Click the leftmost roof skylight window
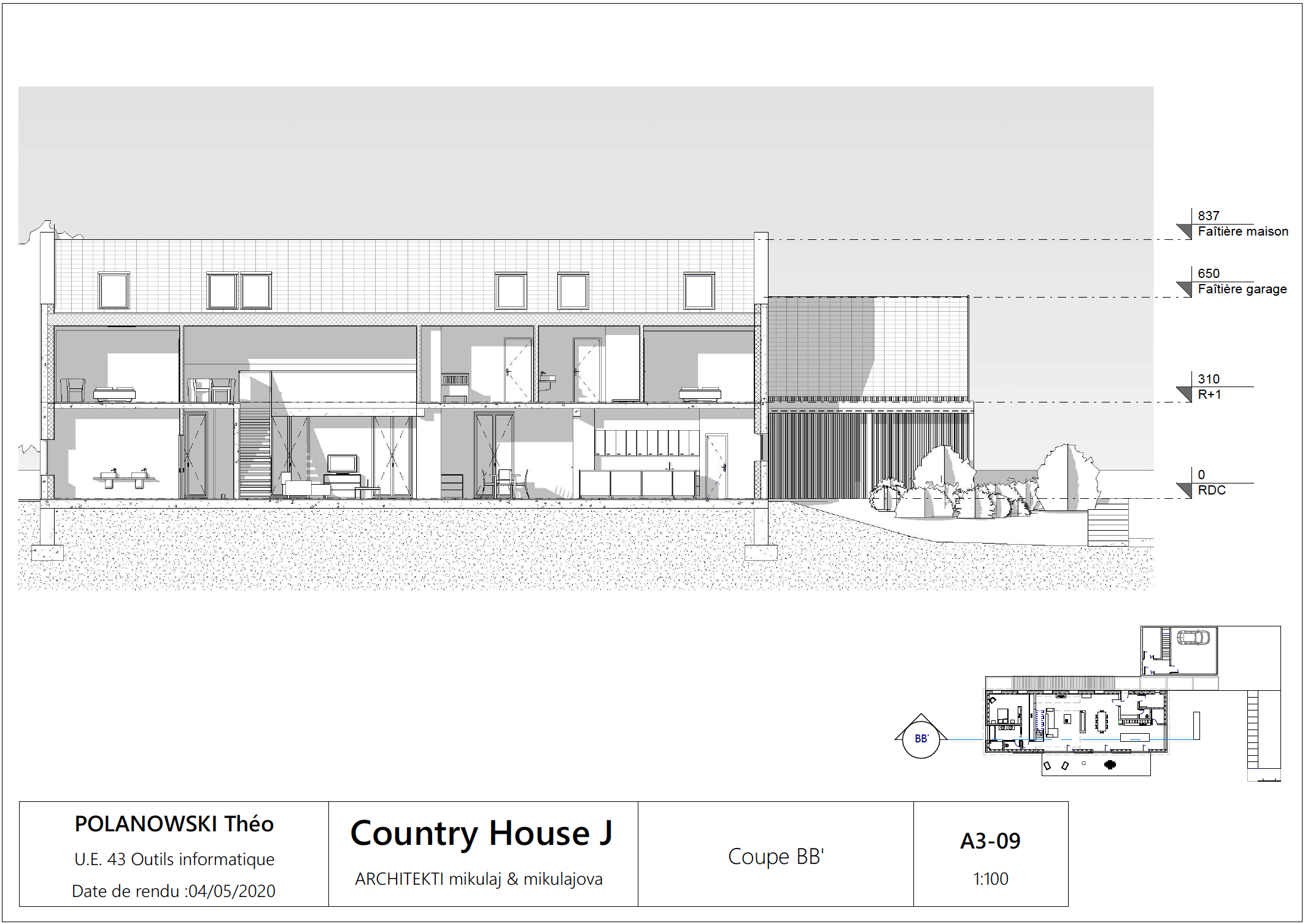 [114, 291]
